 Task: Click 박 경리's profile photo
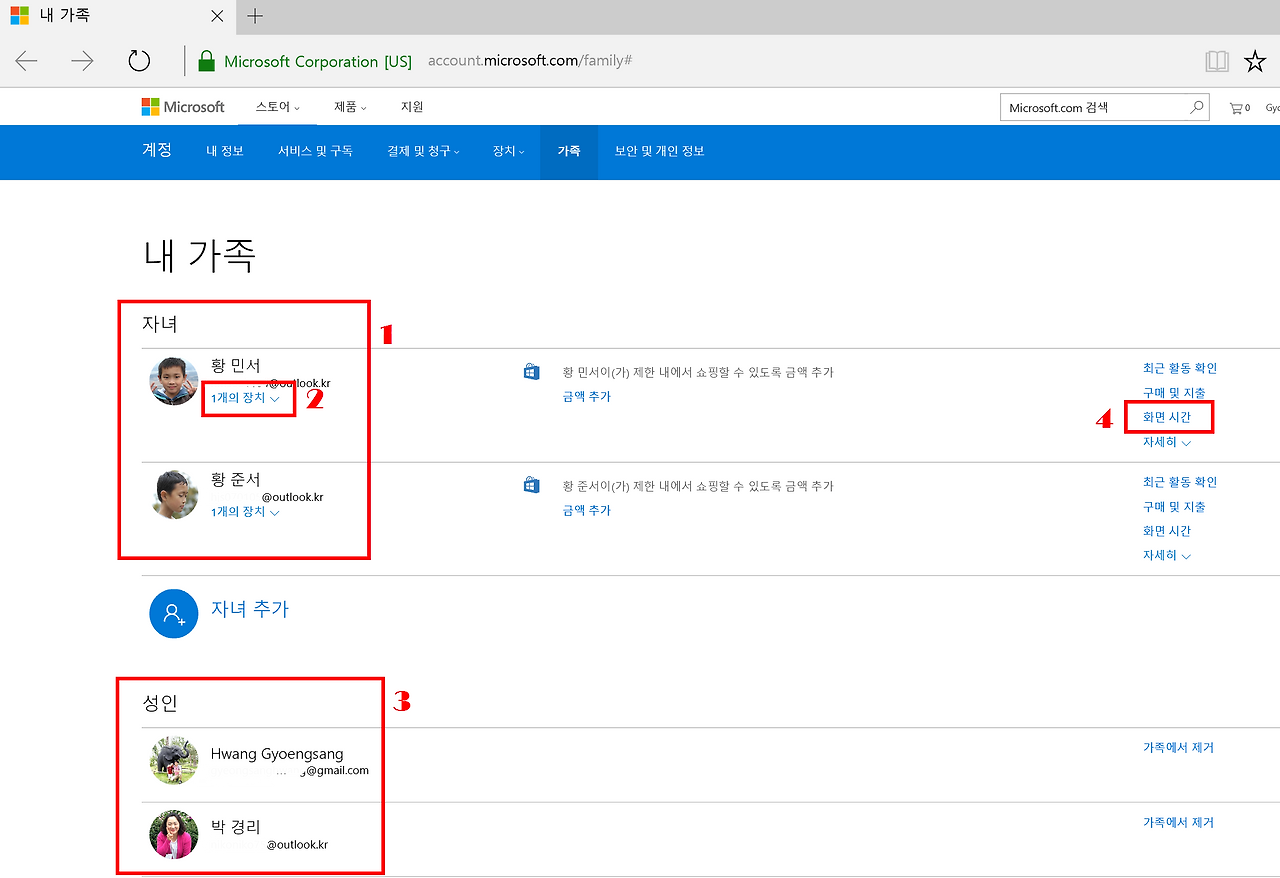click(x=174, y=834)
